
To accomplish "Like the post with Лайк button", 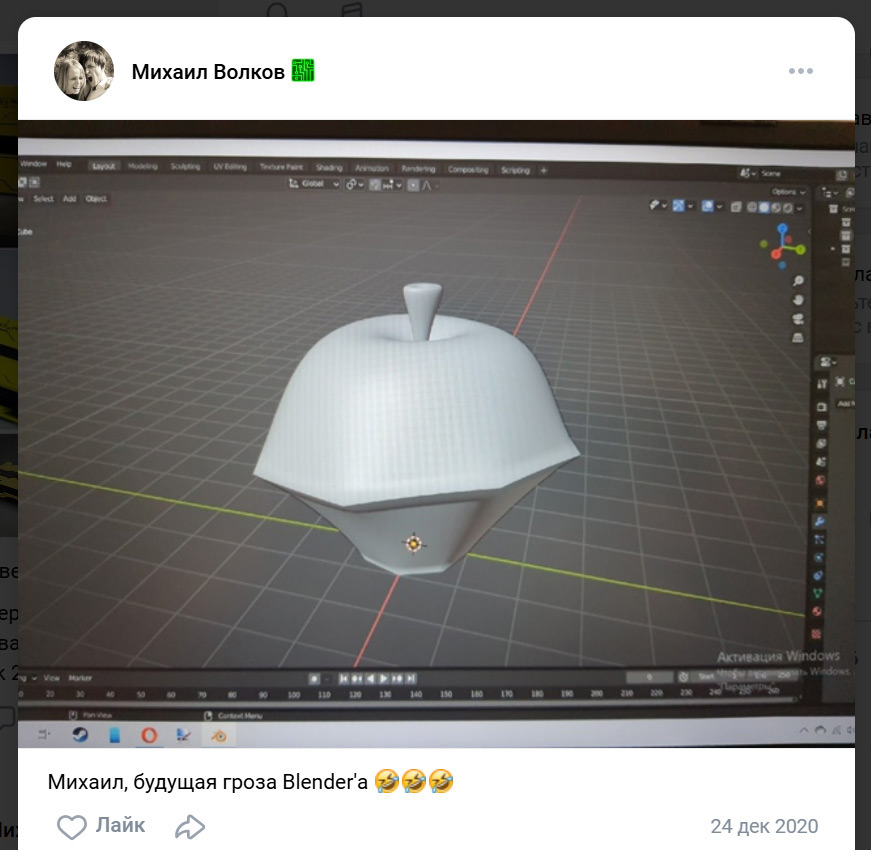I will pos(101,826).
